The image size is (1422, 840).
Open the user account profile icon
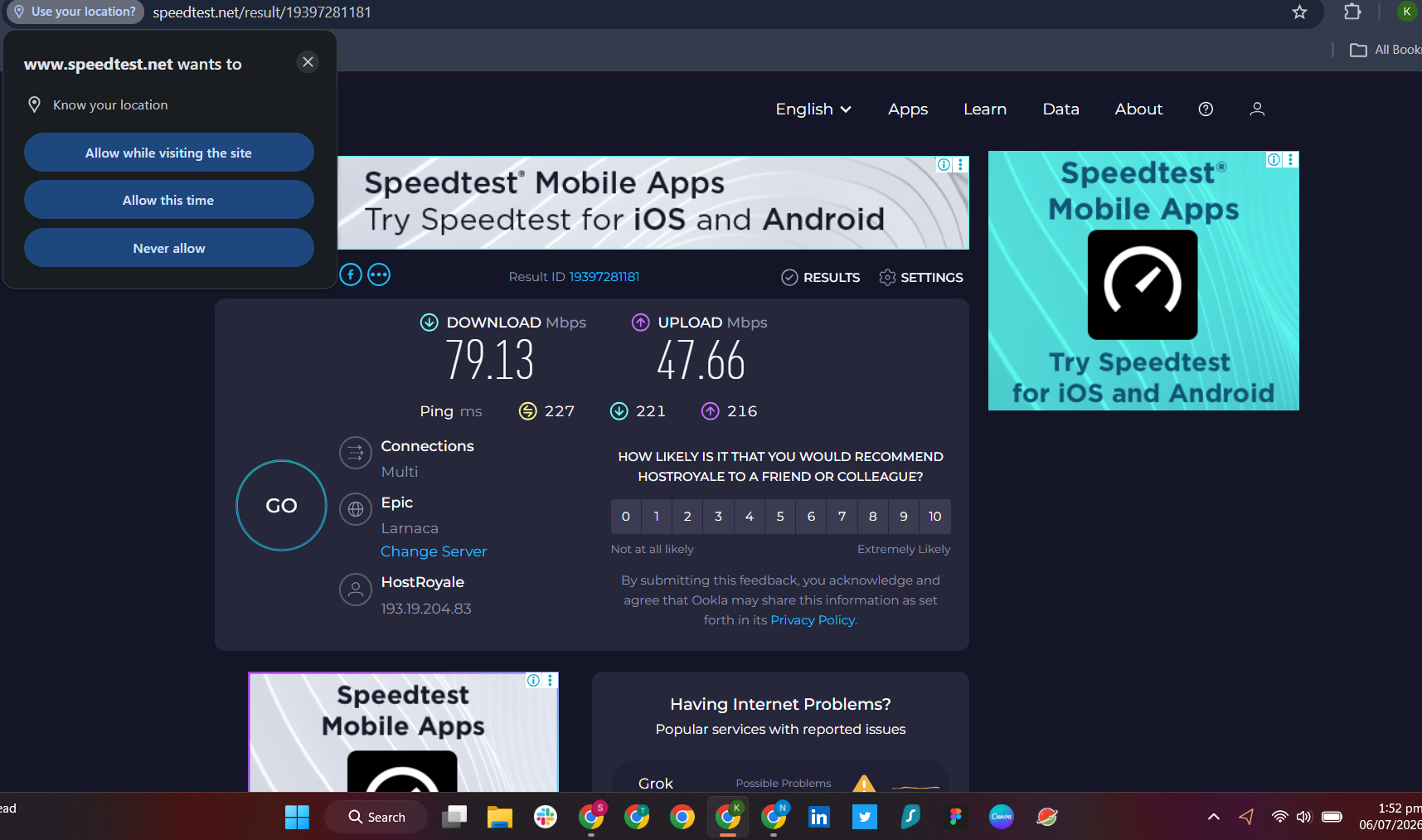click(1257, 109)
